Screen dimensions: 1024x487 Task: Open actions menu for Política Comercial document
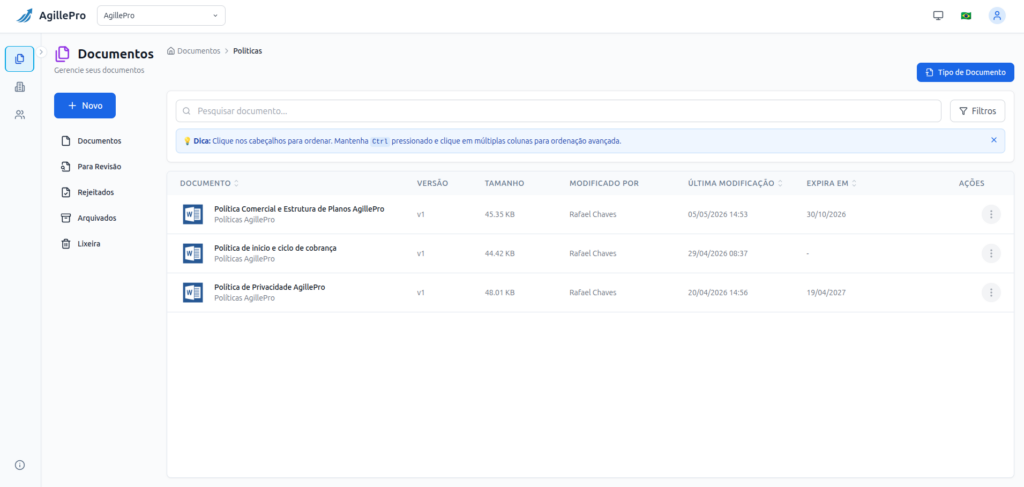pos(991,214)
